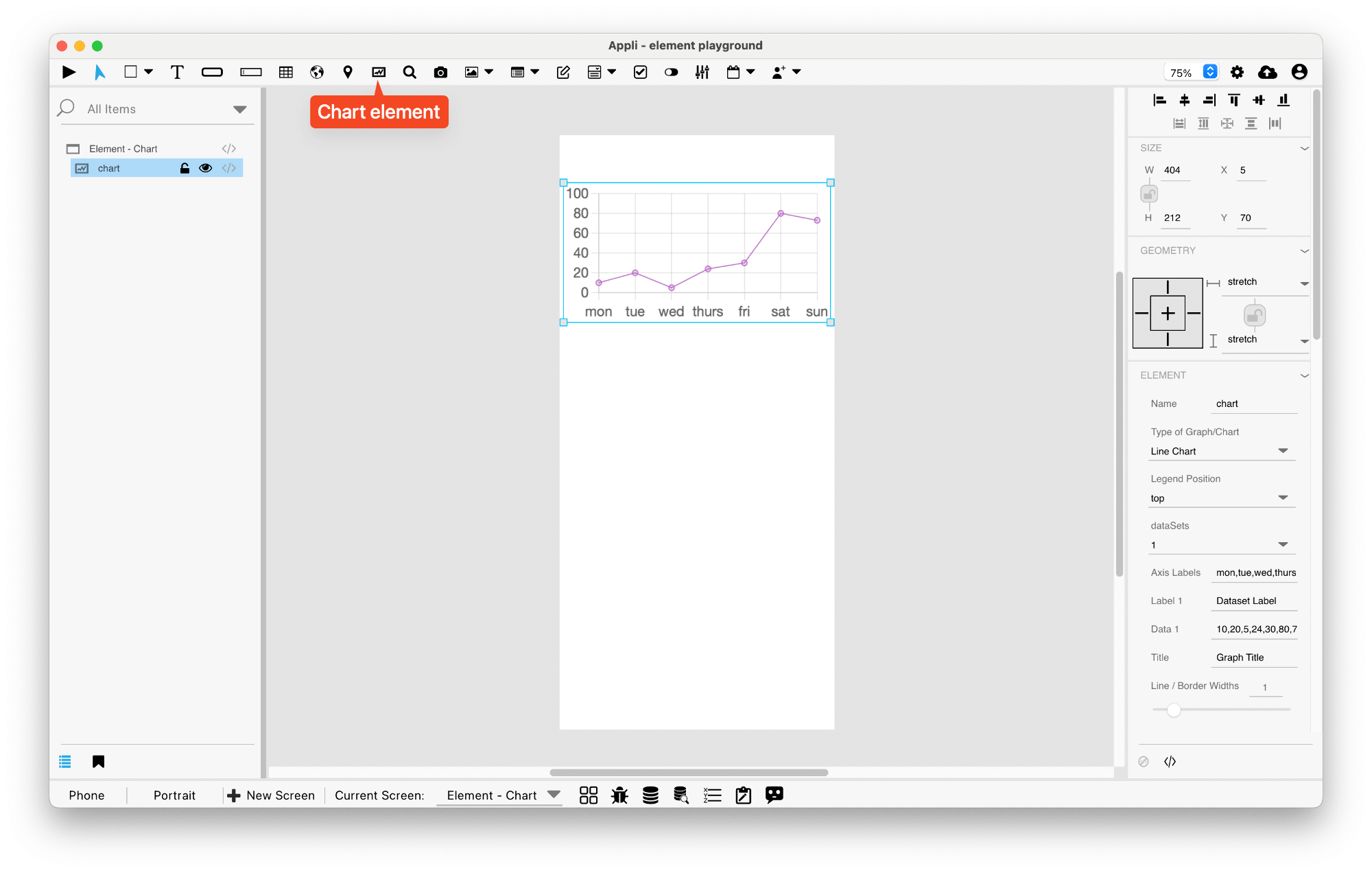
Task: Select the Table element tool
Action: (x=286, y=72)
